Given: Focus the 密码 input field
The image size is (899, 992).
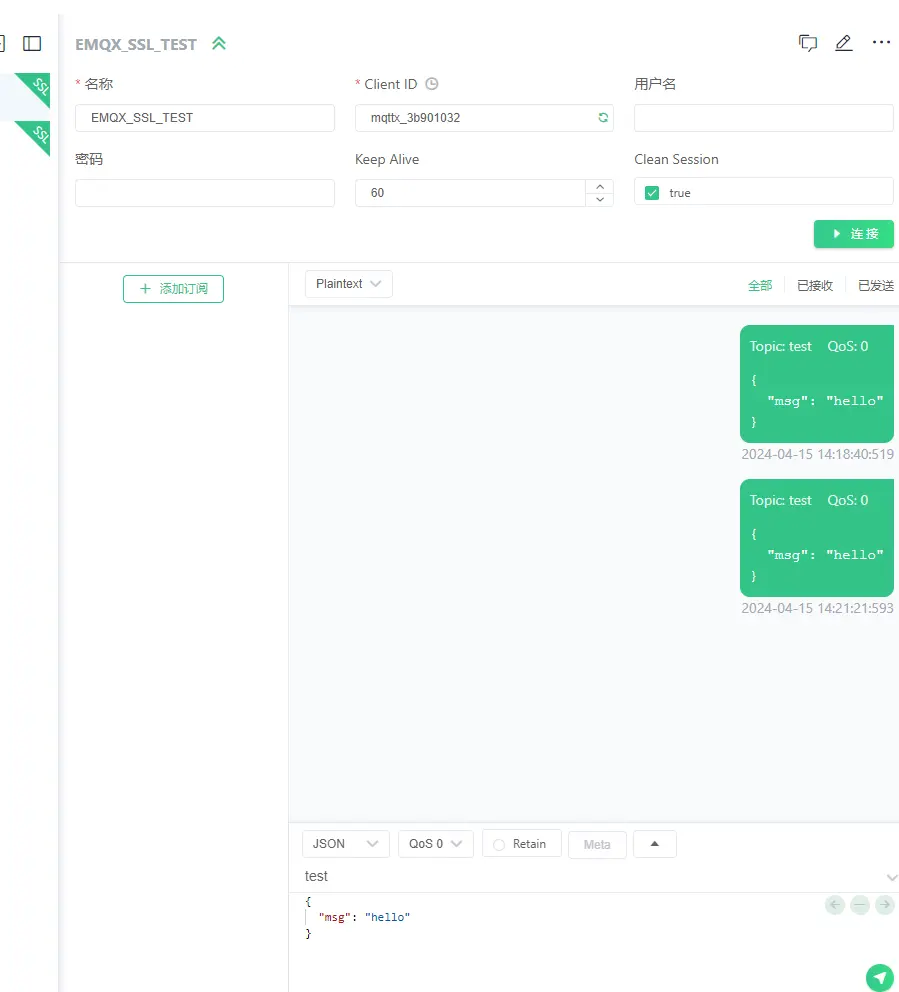Looking at the screenshot, I should tap(205, 193).
